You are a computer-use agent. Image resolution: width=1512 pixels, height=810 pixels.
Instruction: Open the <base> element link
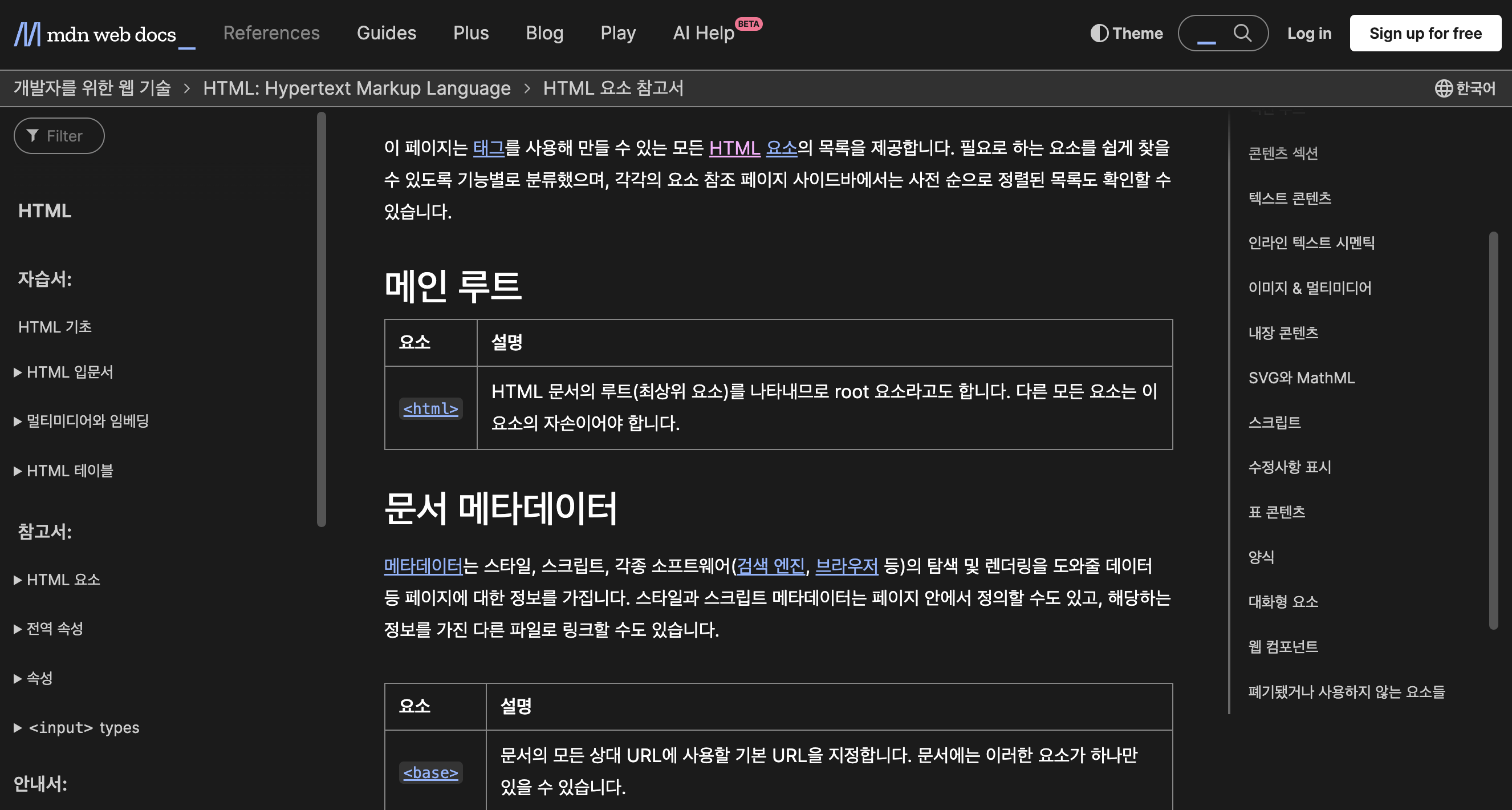click(430, 772)
